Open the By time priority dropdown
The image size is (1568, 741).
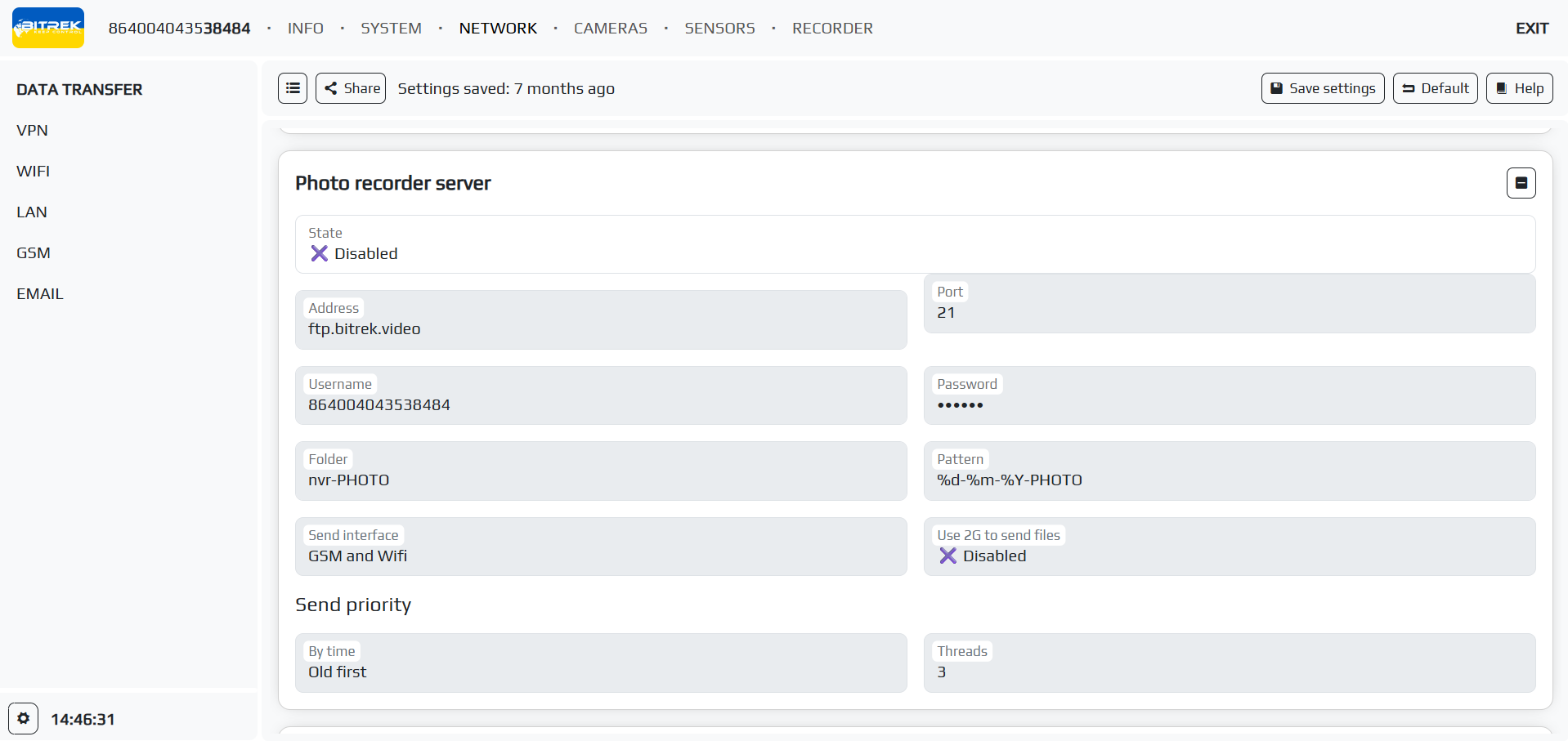click(601, 672)
